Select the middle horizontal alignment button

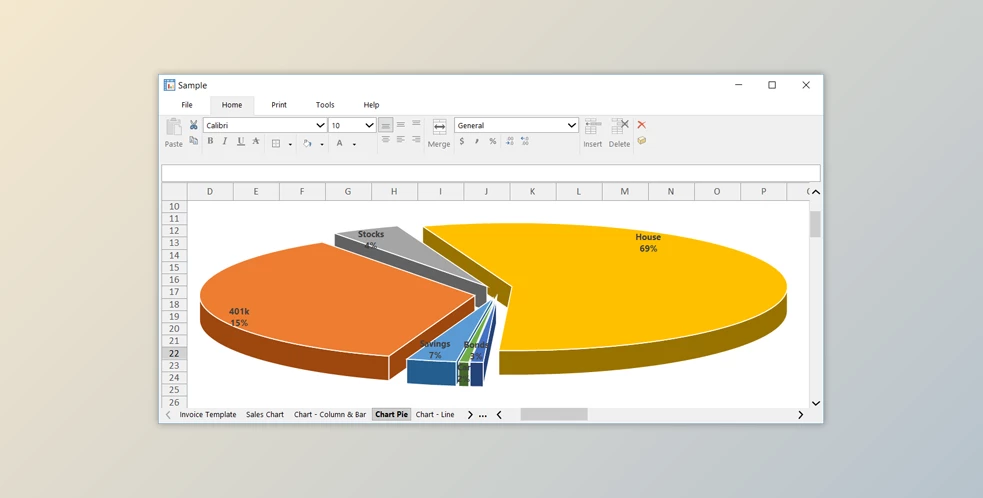coord(401,140)
